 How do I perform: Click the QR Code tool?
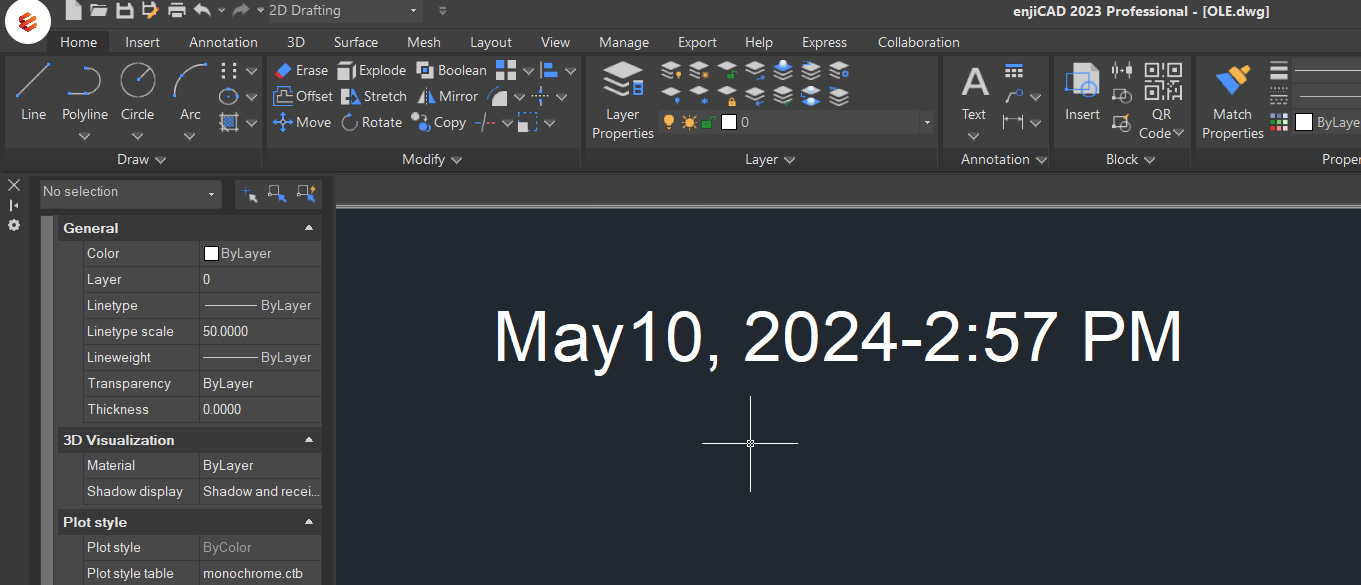pyautogui.click(x=1162, y=100)
